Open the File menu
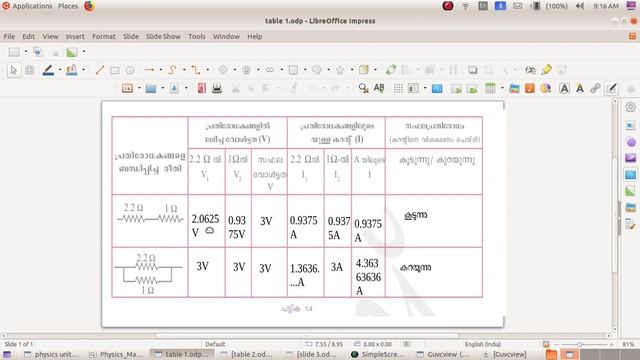The height and width of the screenshot is (360, 640). click(9, 36)
